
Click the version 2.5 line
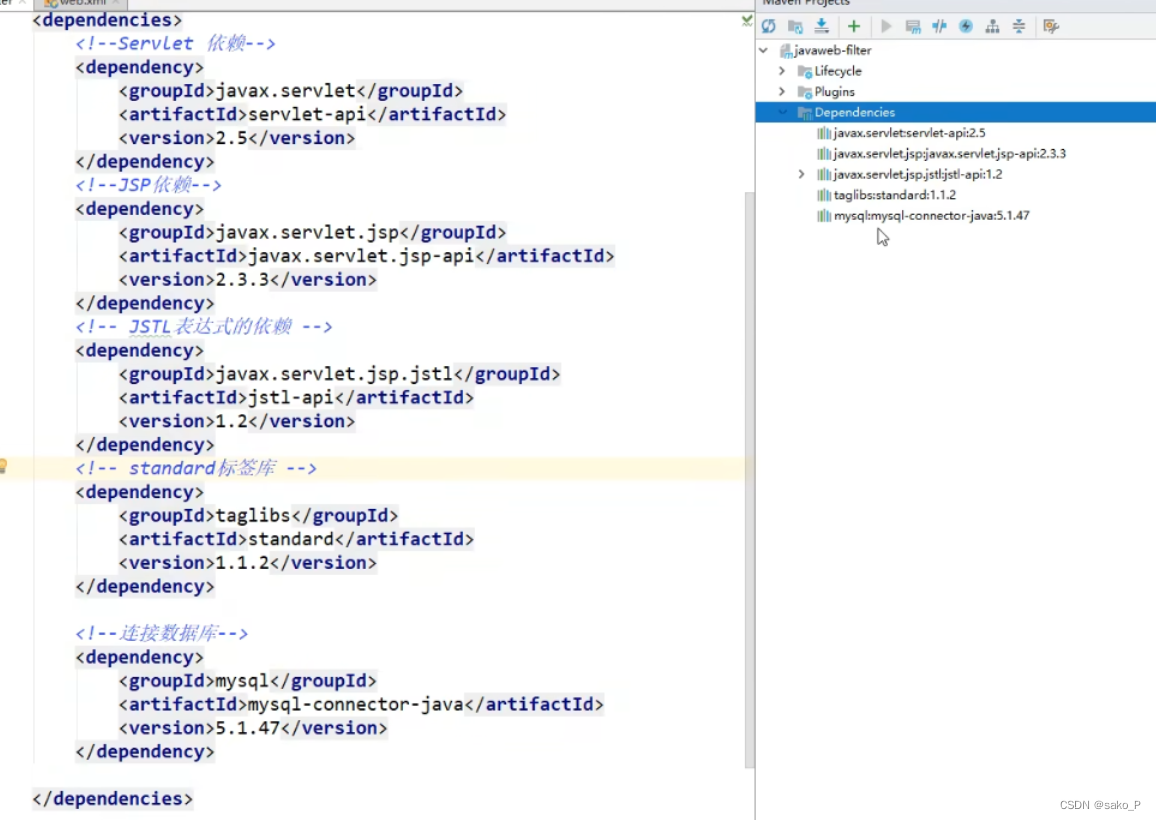click(237, 138)
